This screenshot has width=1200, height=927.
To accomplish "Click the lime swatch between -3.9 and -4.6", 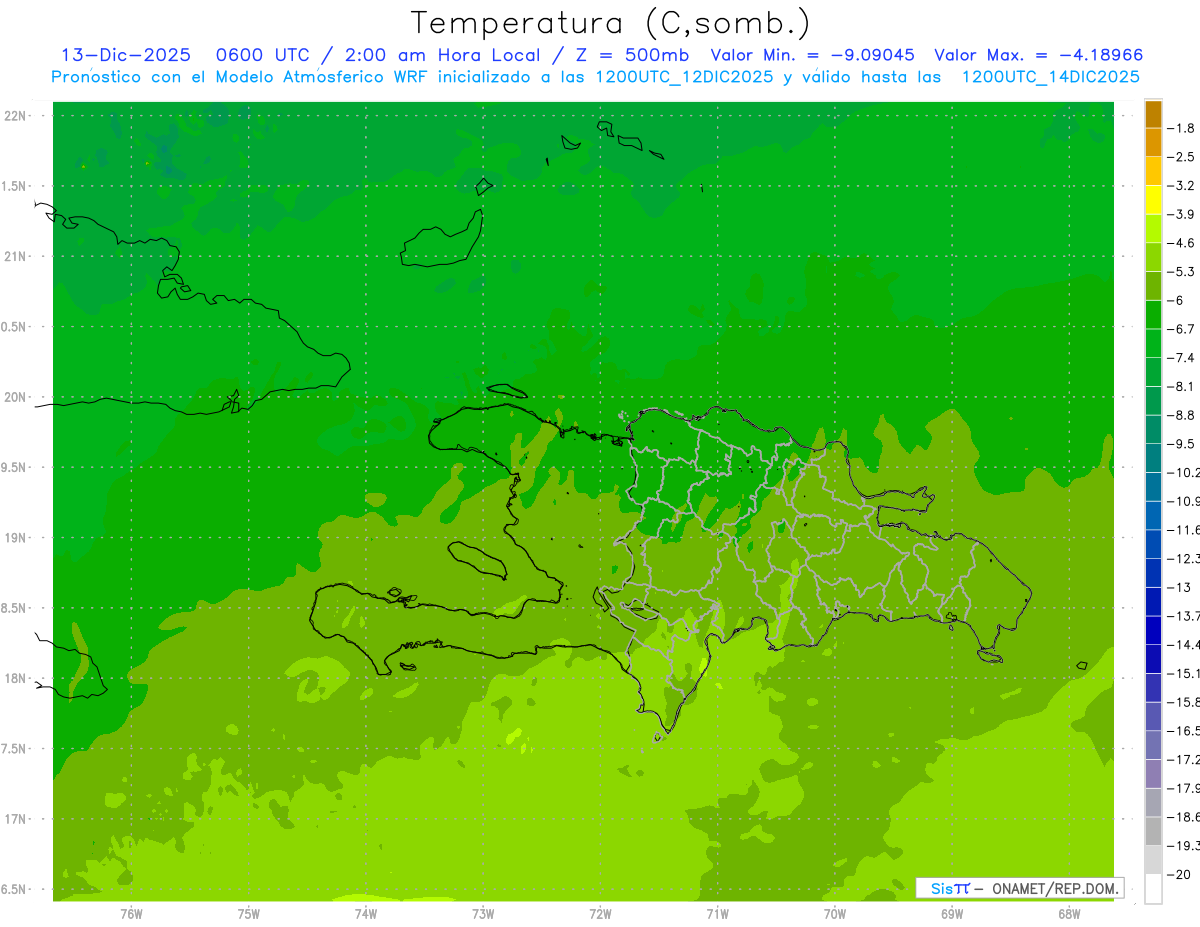I will pos(1153,229).
